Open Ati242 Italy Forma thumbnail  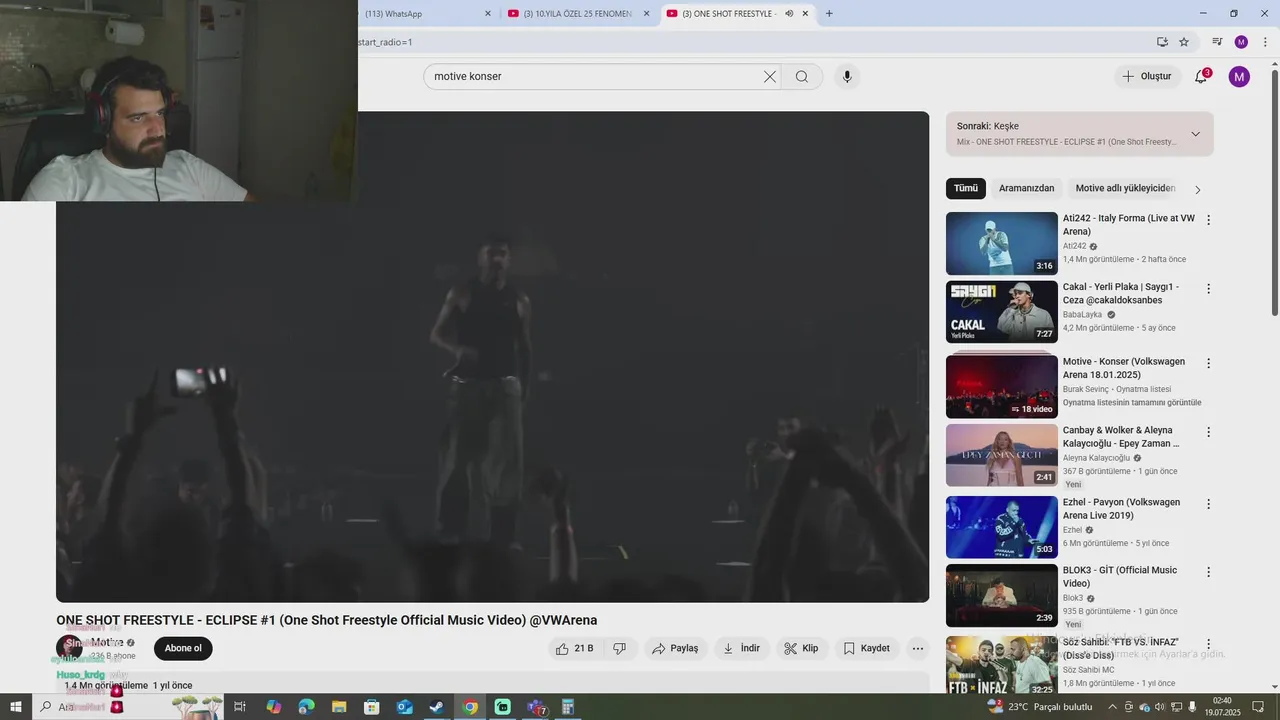(x=1001, y=243)
